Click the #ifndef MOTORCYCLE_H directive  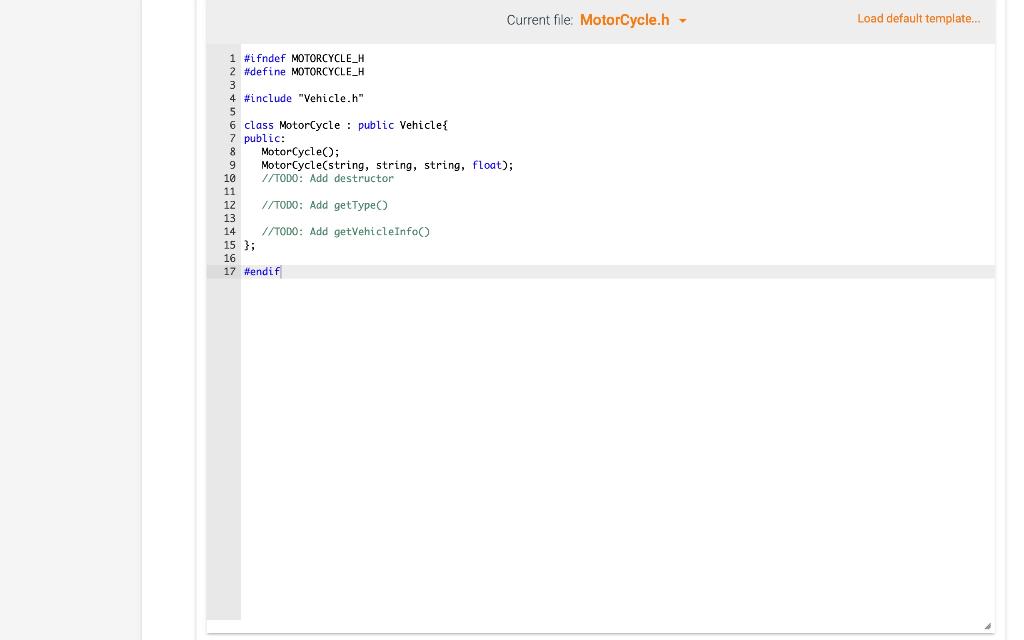304,58
